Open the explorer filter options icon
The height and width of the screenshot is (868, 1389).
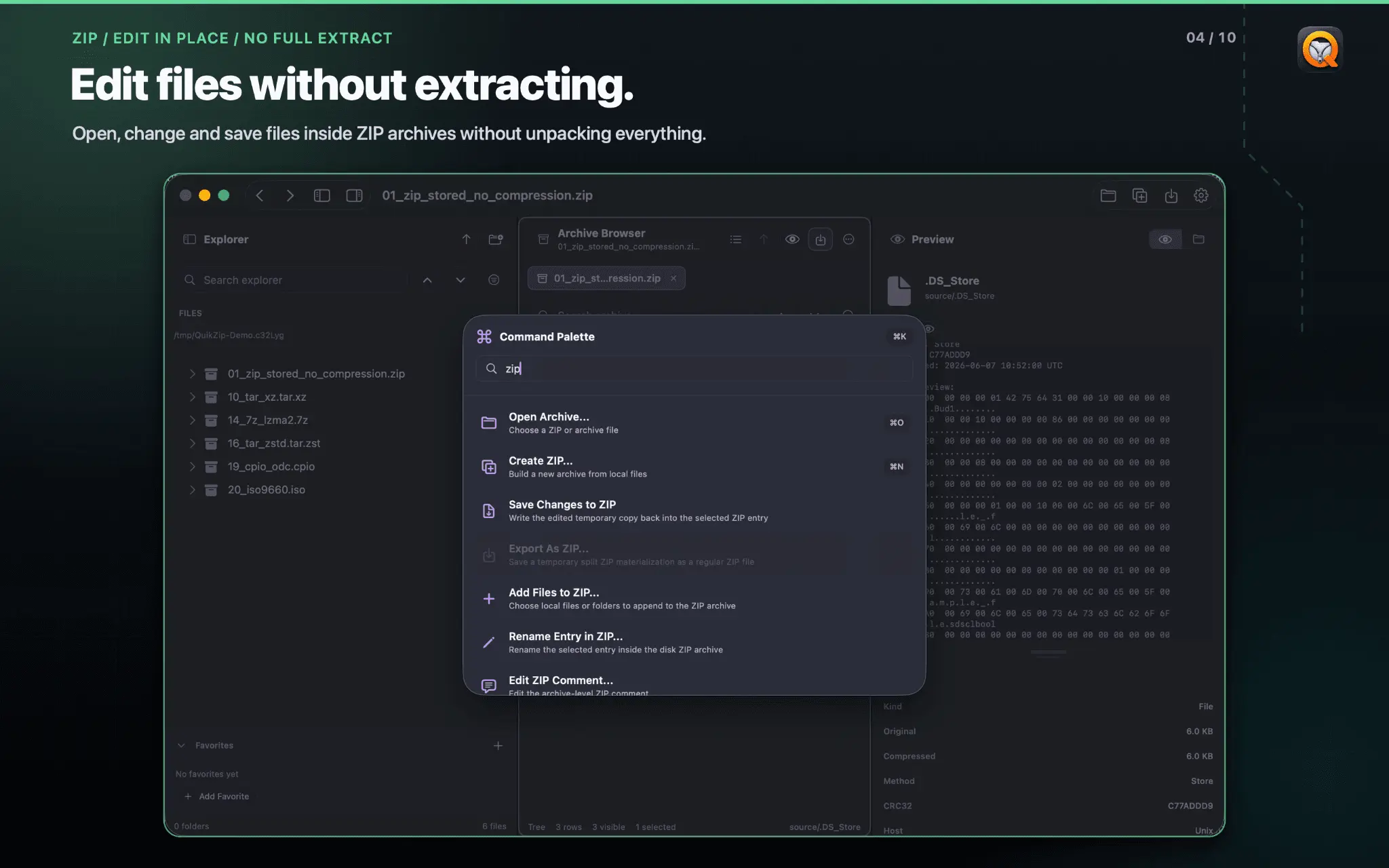pos(494,280)
